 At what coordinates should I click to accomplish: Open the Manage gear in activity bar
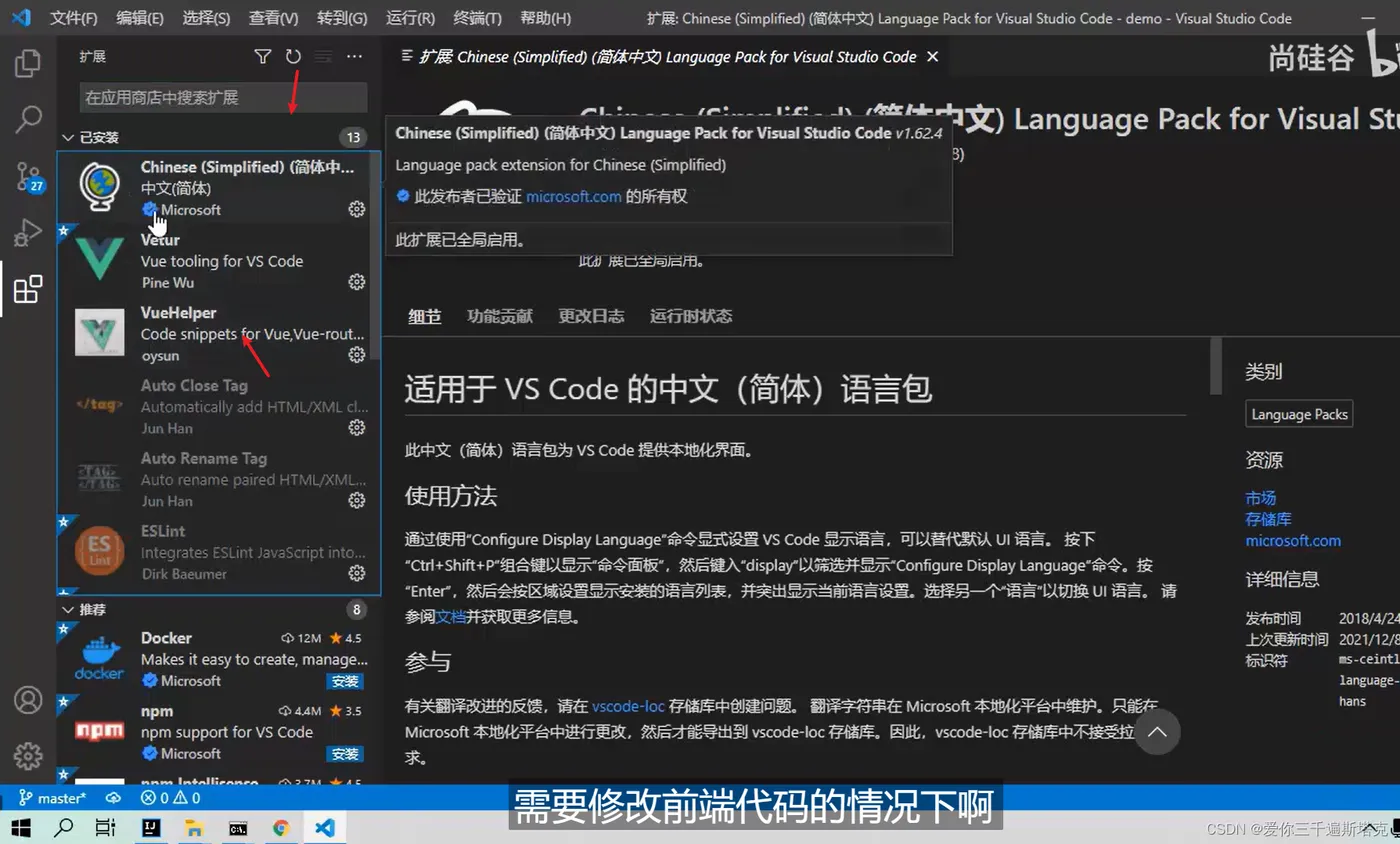click(x=28, y=755)
